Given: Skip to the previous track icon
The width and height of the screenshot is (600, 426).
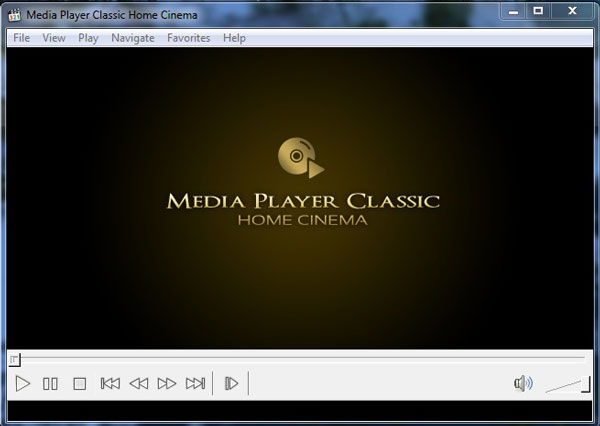Looking at the screenshot, I should pyautogui.click(x=110, y=383).
